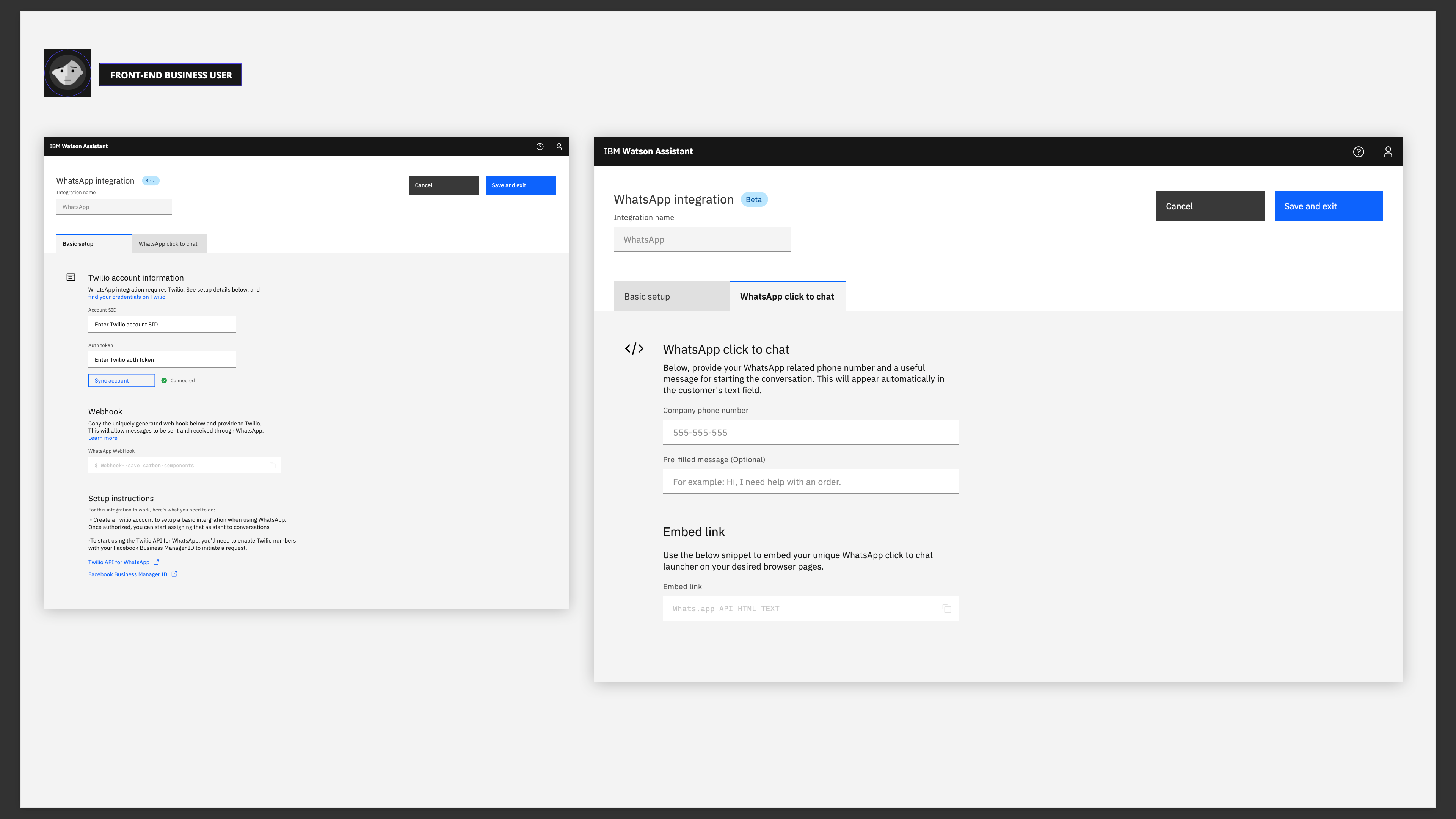Click Save and exit in left window

click(x=521, y=185)
